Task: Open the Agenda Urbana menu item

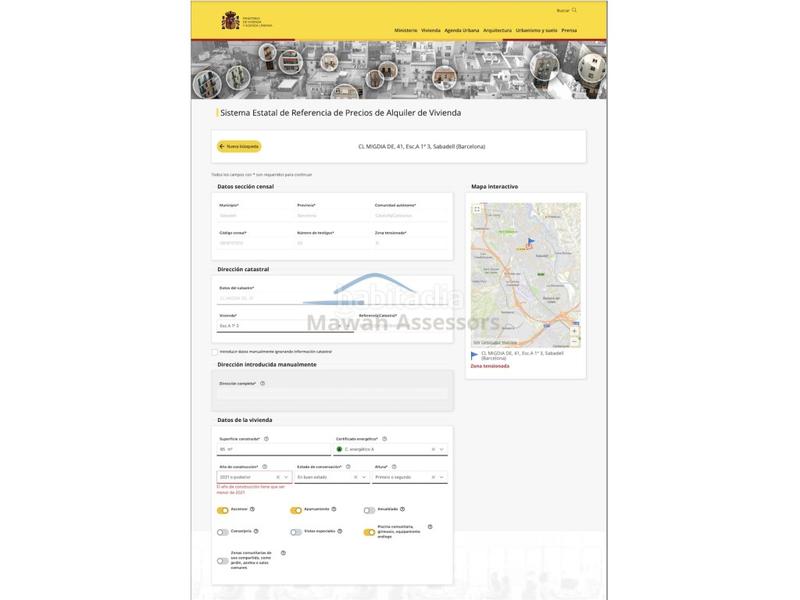Action: 462,30
